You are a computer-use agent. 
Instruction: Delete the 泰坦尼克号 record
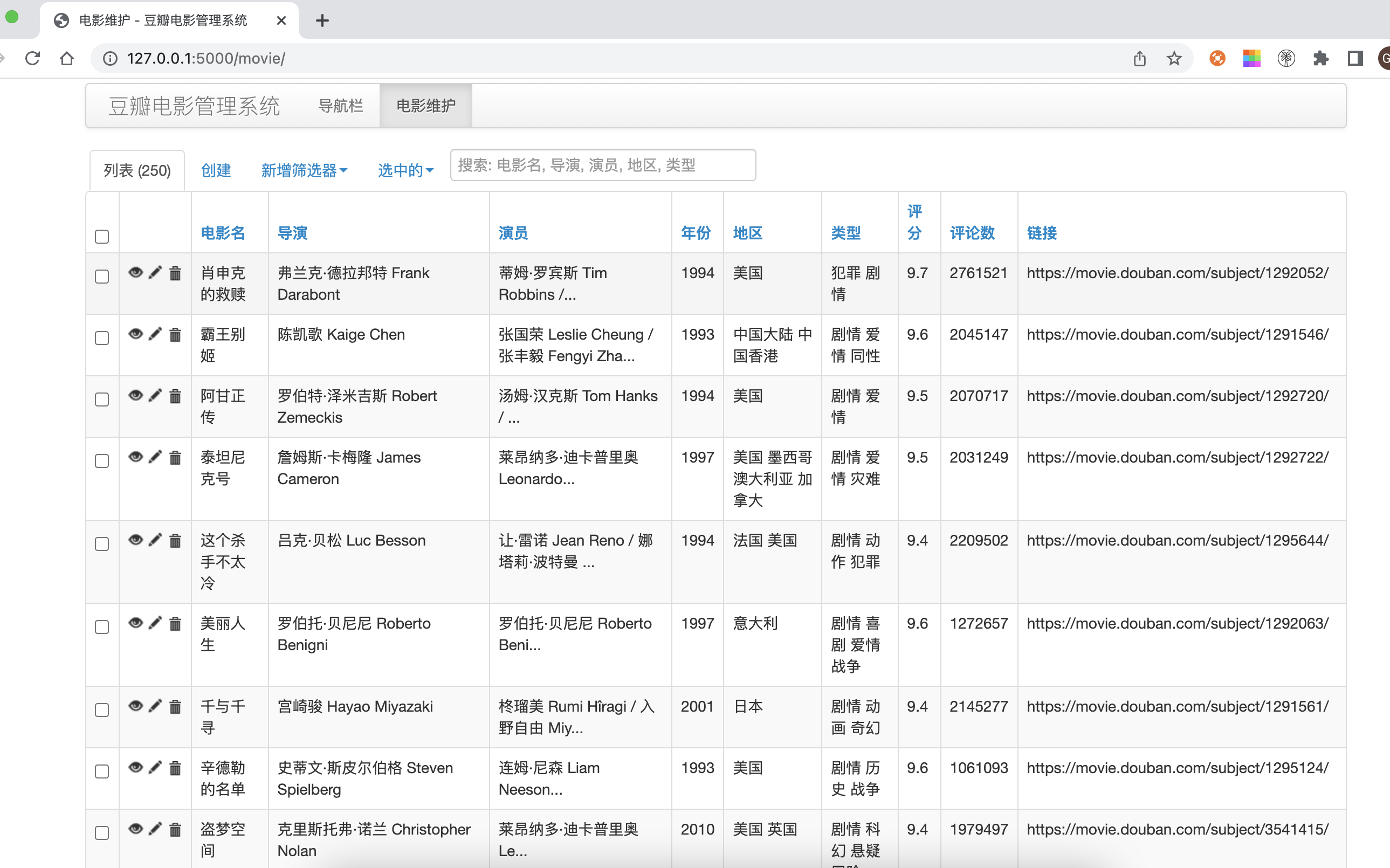[x=175, y=458]
